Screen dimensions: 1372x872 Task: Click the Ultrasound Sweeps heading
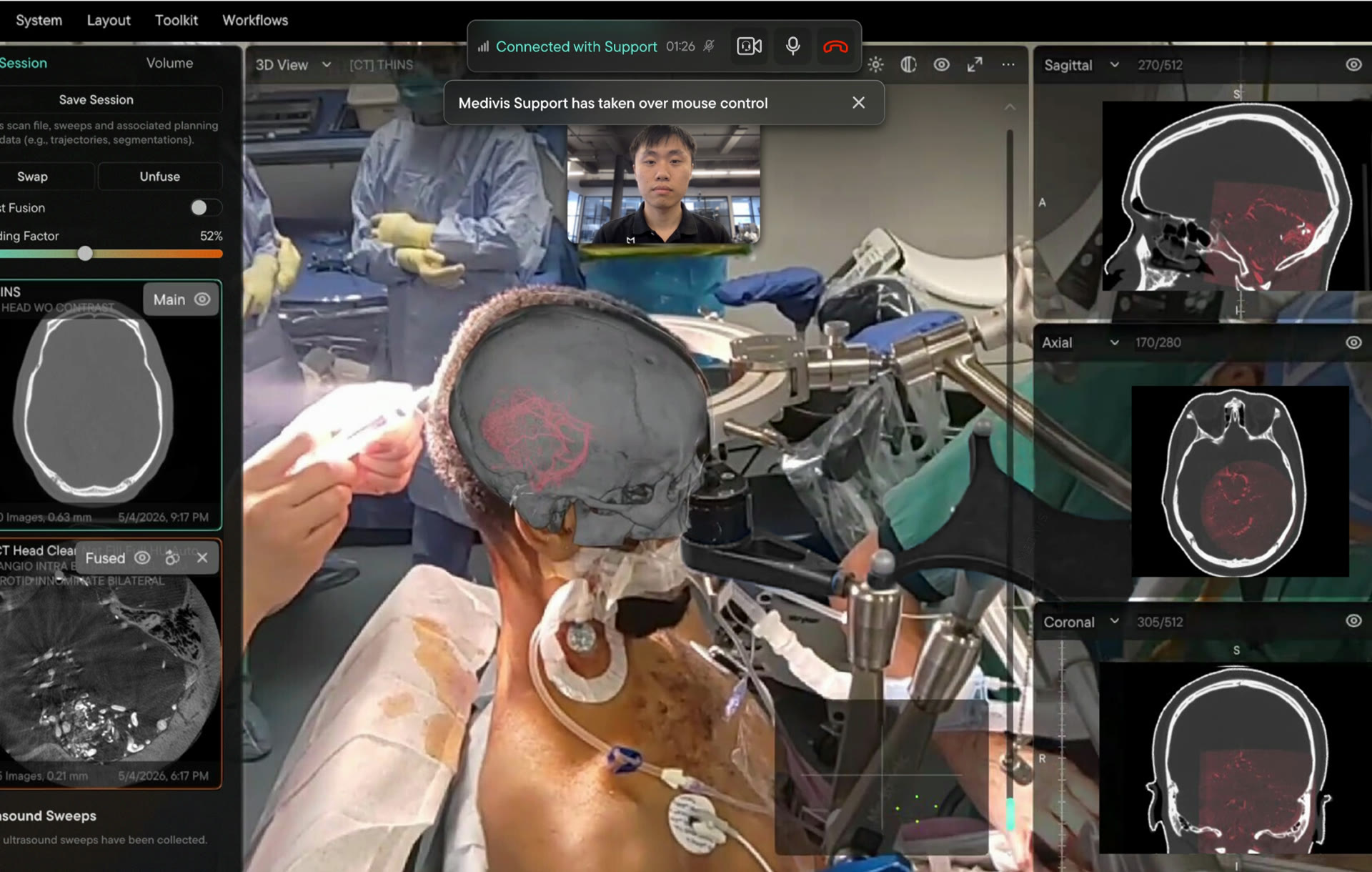pyautogui.click(x=48, y=816)
